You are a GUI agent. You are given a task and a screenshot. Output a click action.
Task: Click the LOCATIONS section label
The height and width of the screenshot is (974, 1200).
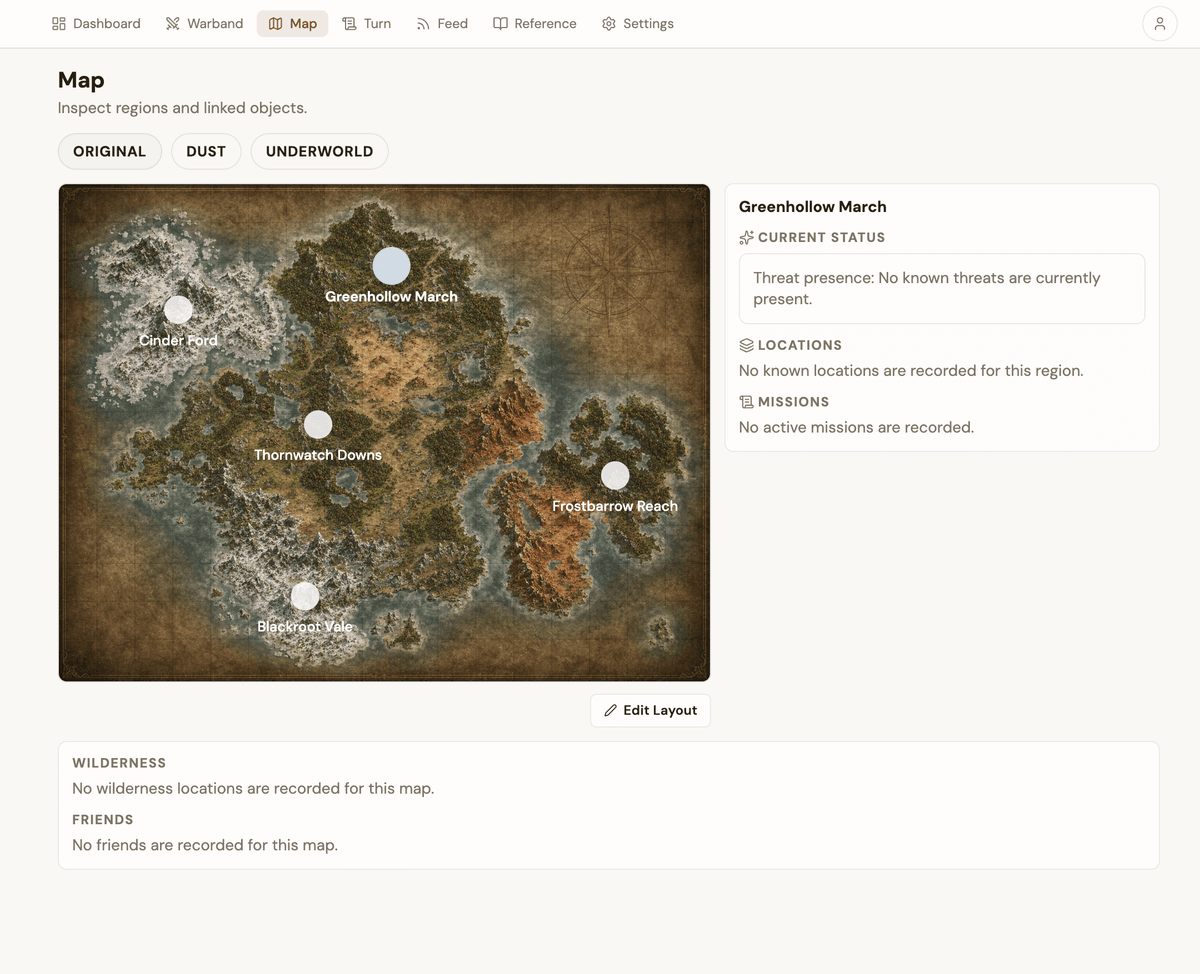[x=800, y=345]
